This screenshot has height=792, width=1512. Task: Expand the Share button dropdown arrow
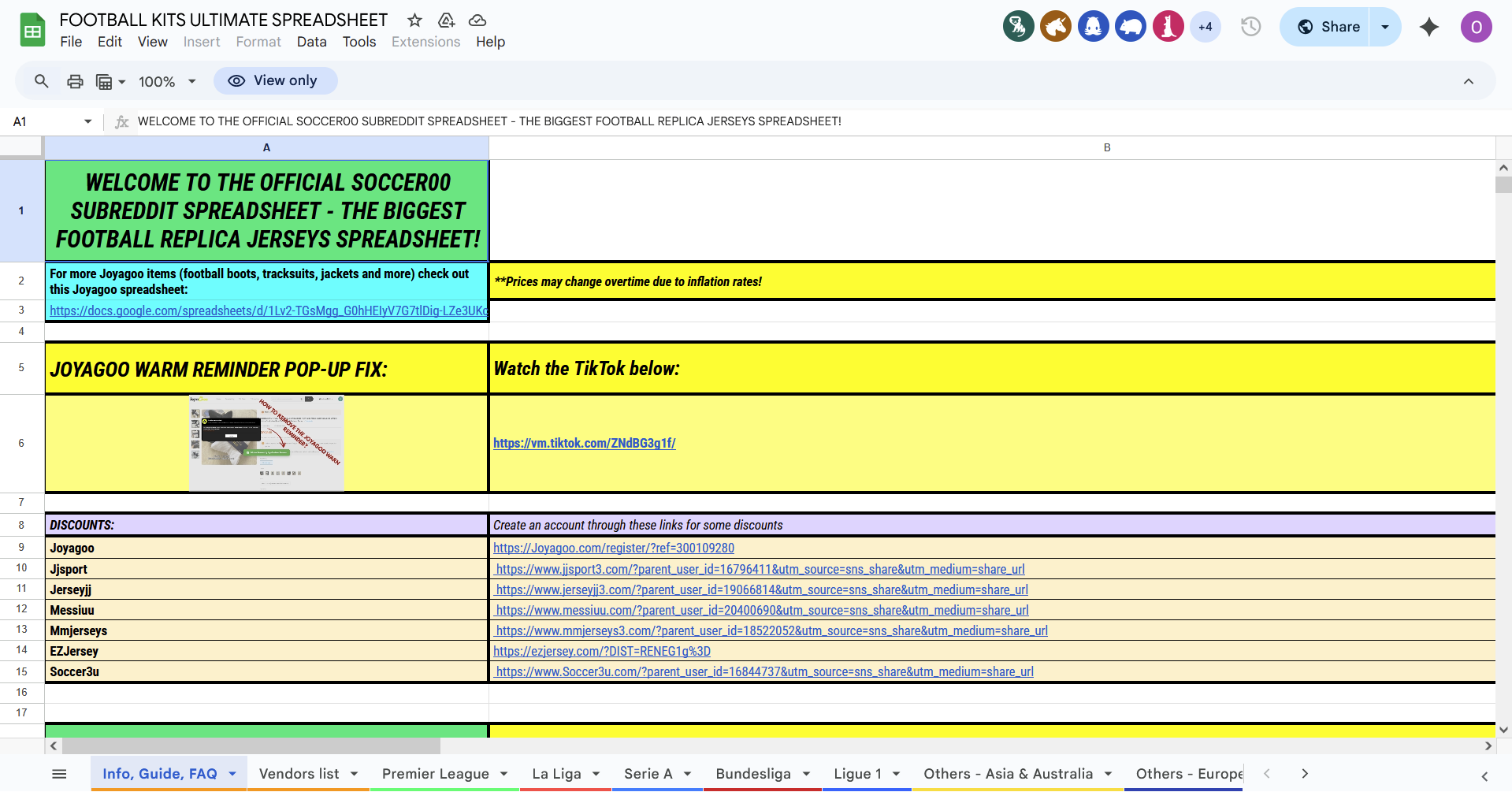coord(1384,27)
